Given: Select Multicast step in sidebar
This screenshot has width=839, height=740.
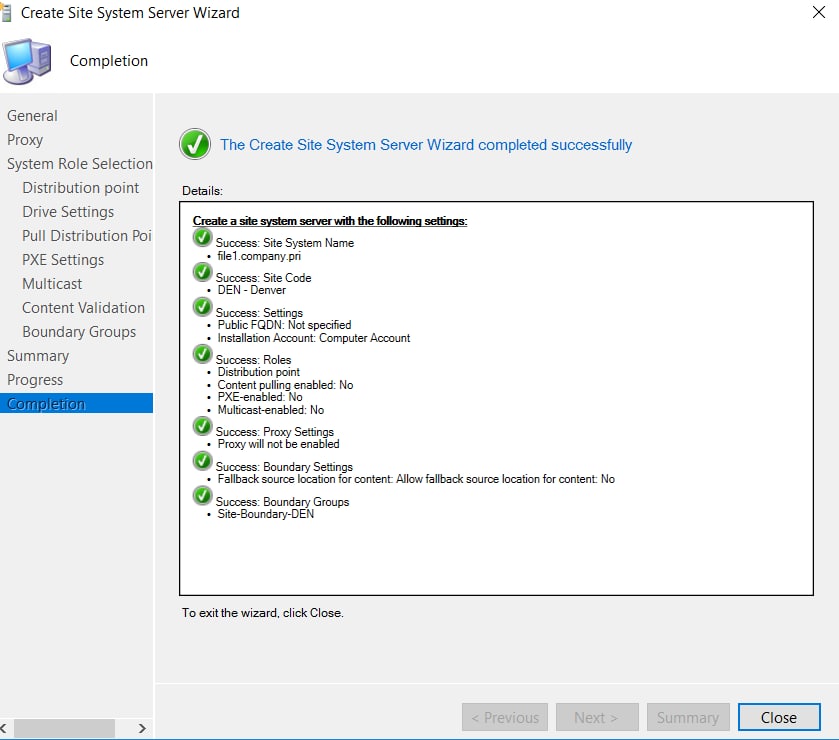Looking at the screenshot, I should 52,284.
